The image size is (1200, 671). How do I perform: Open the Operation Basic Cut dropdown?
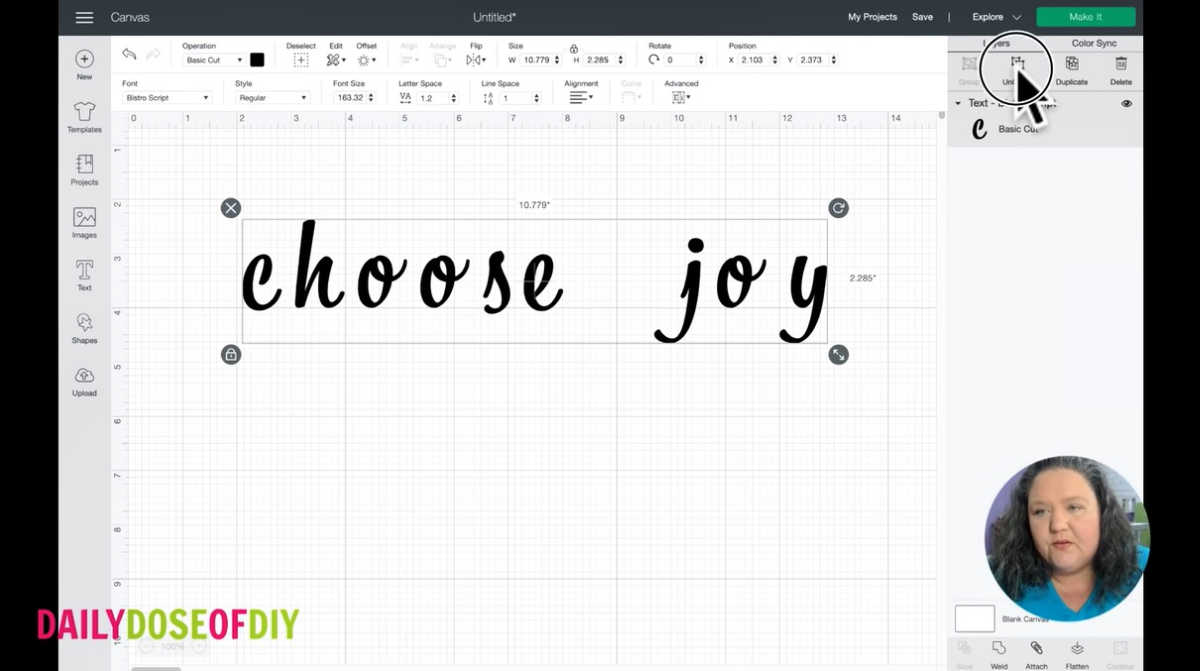[x=213, y=60]
